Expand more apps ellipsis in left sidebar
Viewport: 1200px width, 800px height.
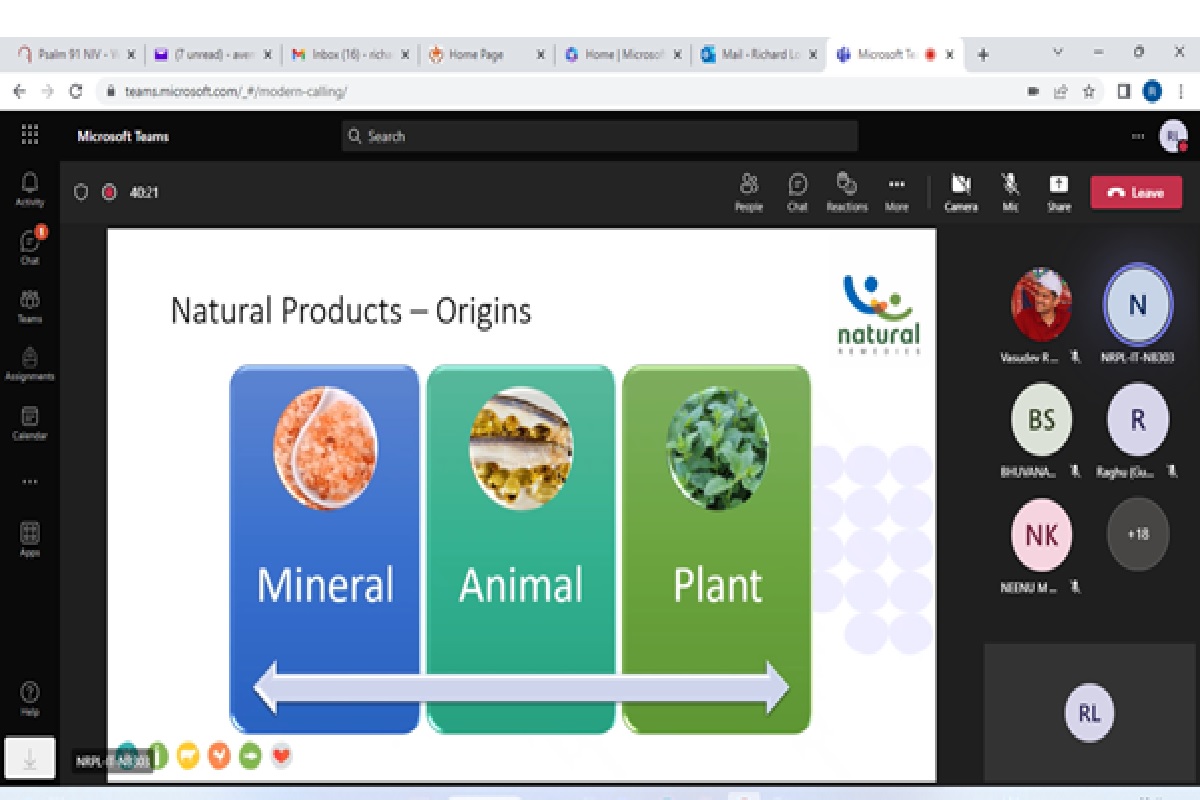(30, 481)
